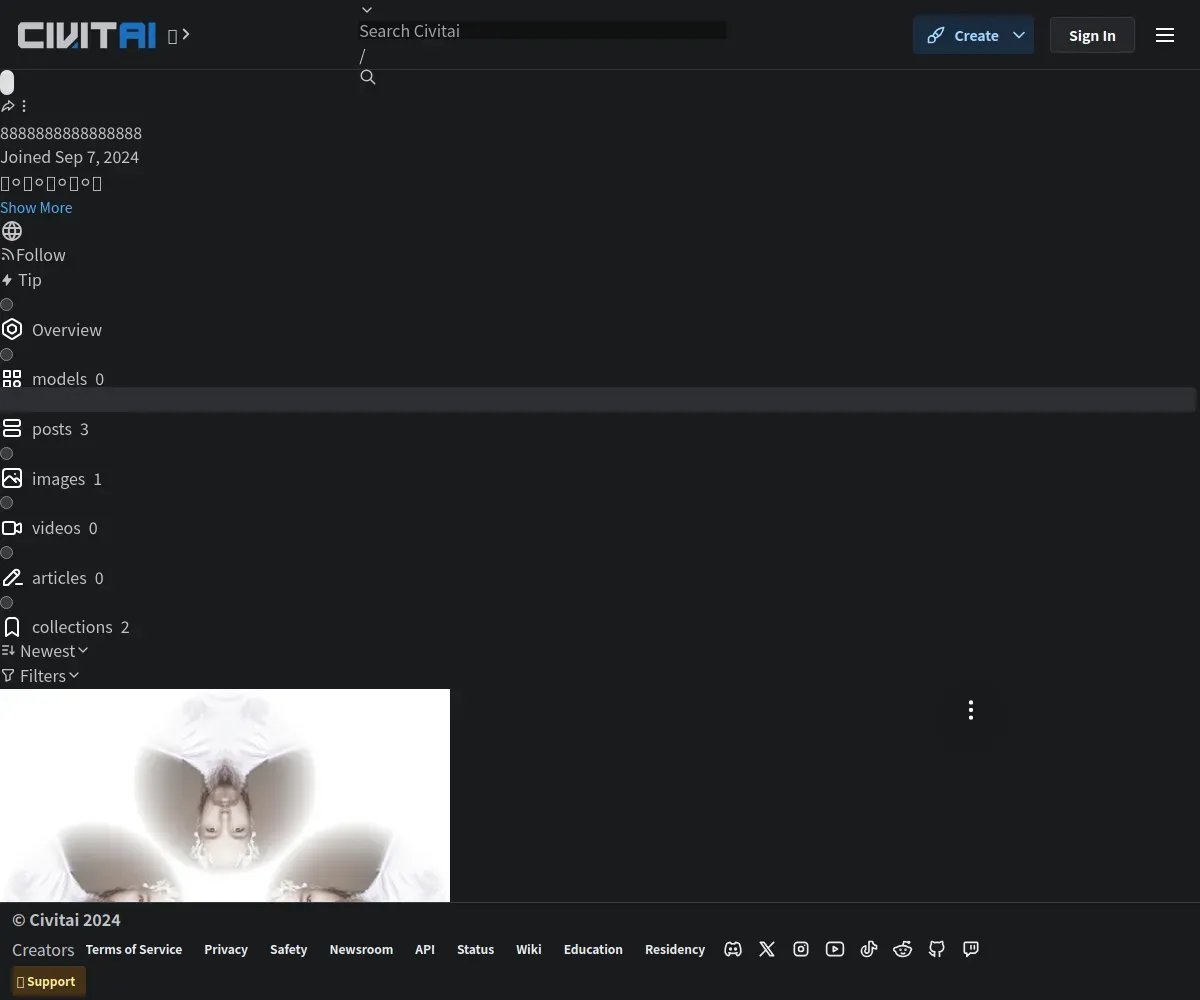Open the Residency footer link
Screen dimensions: 1200x1000
pos(675,949)
